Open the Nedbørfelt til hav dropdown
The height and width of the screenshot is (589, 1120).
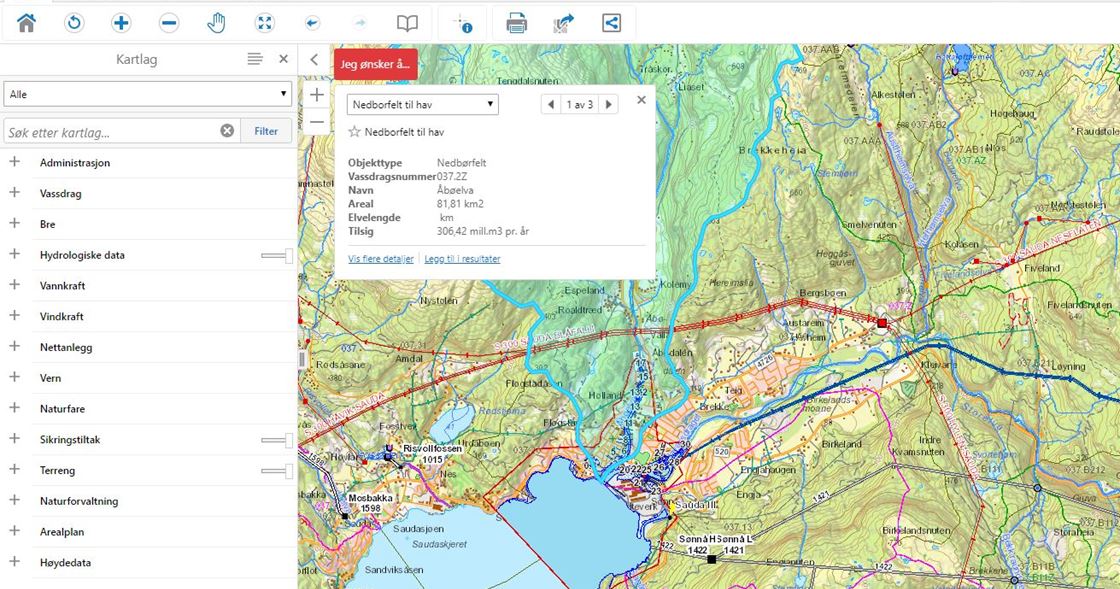(422, 104)
